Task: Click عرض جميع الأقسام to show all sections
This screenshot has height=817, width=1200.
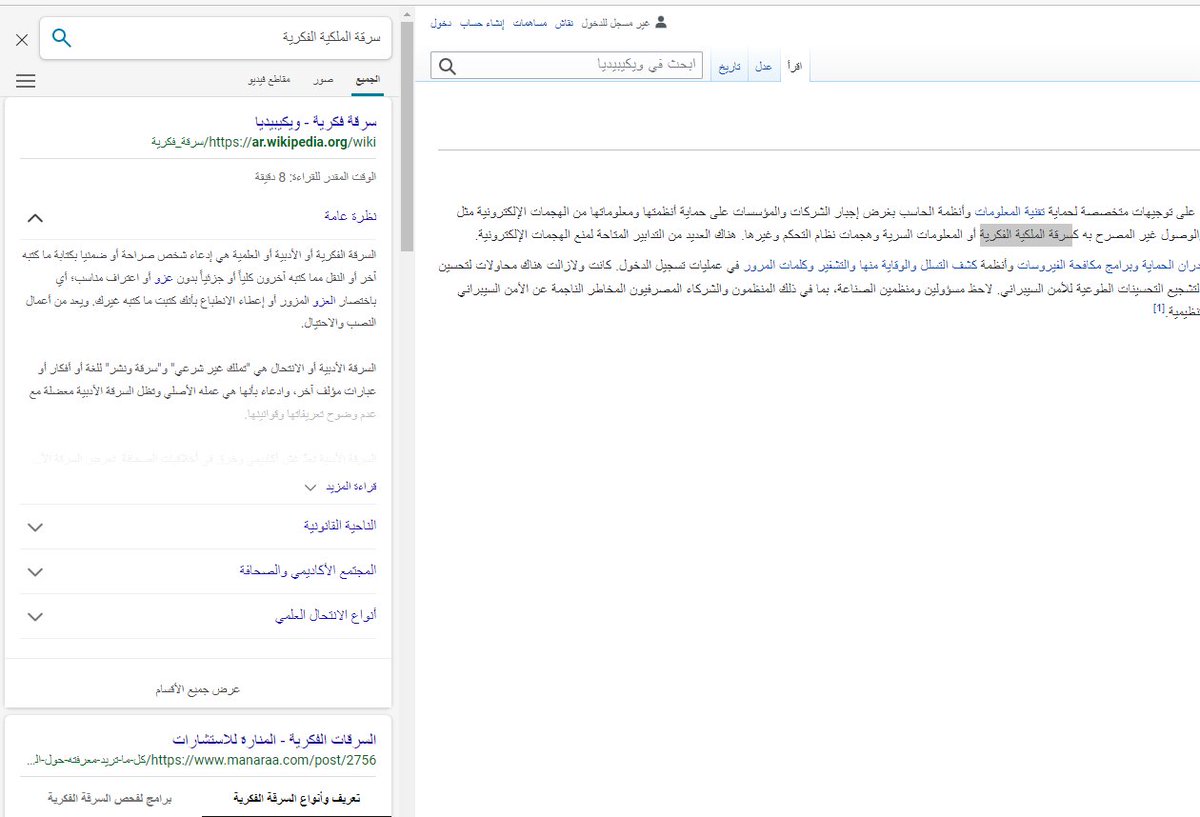Action: click(198, 690)
